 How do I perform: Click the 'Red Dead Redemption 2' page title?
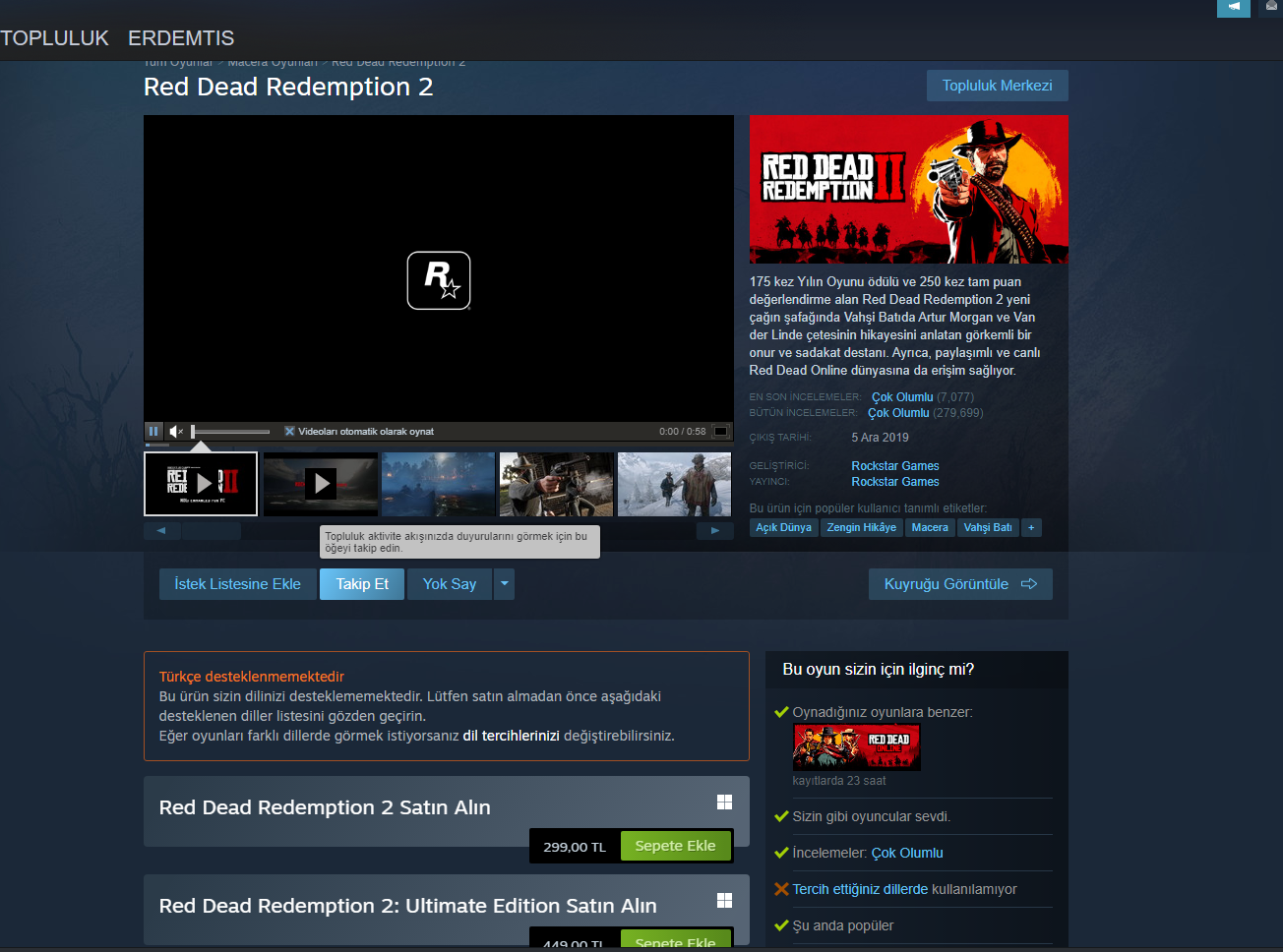(x=288, y=87)
